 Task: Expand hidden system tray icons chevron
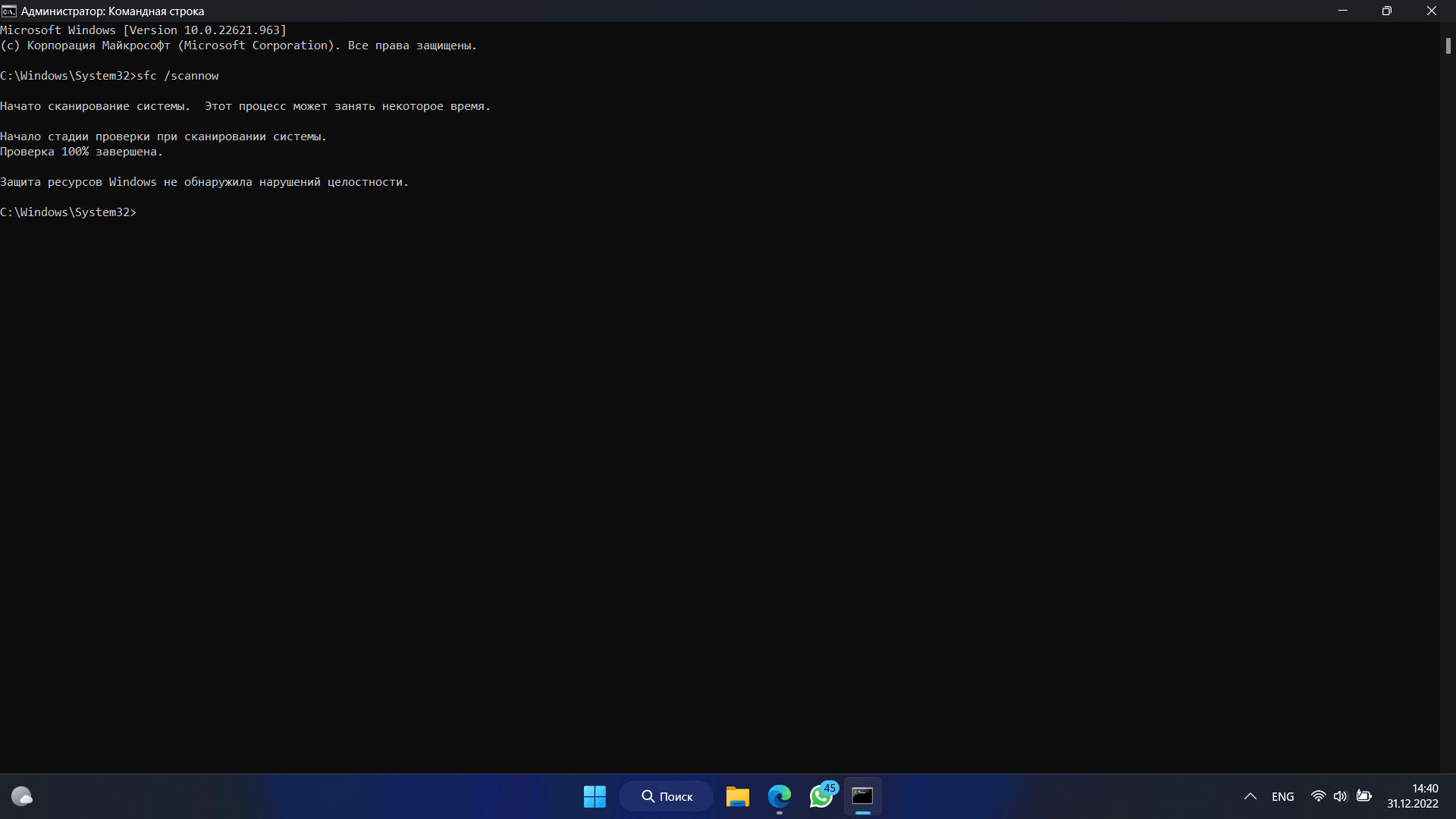click(x=1250, y=796)
